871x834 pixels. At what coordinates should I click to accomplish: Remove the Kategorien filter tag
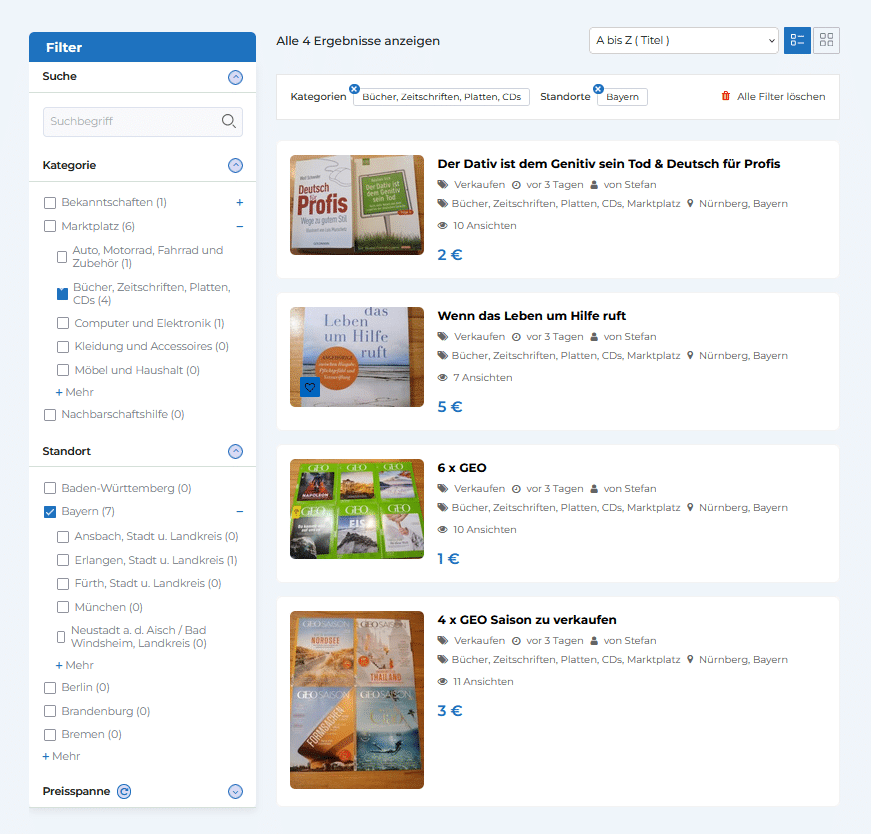click(354, 89)
